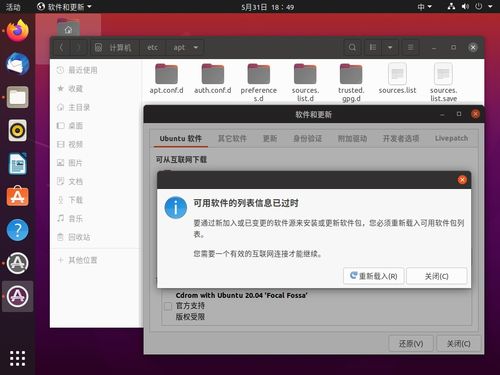Click the 还原(V) button
Image resolution: width=500 pixels, height=375 pixels.
tap(411, 343)
